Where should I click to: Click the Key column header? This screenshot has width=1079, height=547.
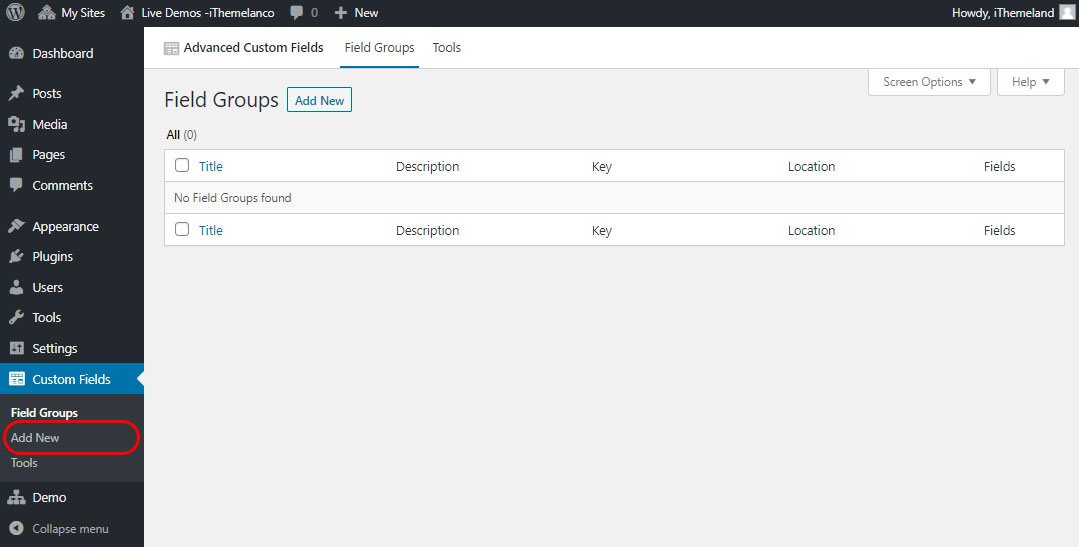pyautogui.click(x=601, y=167)
